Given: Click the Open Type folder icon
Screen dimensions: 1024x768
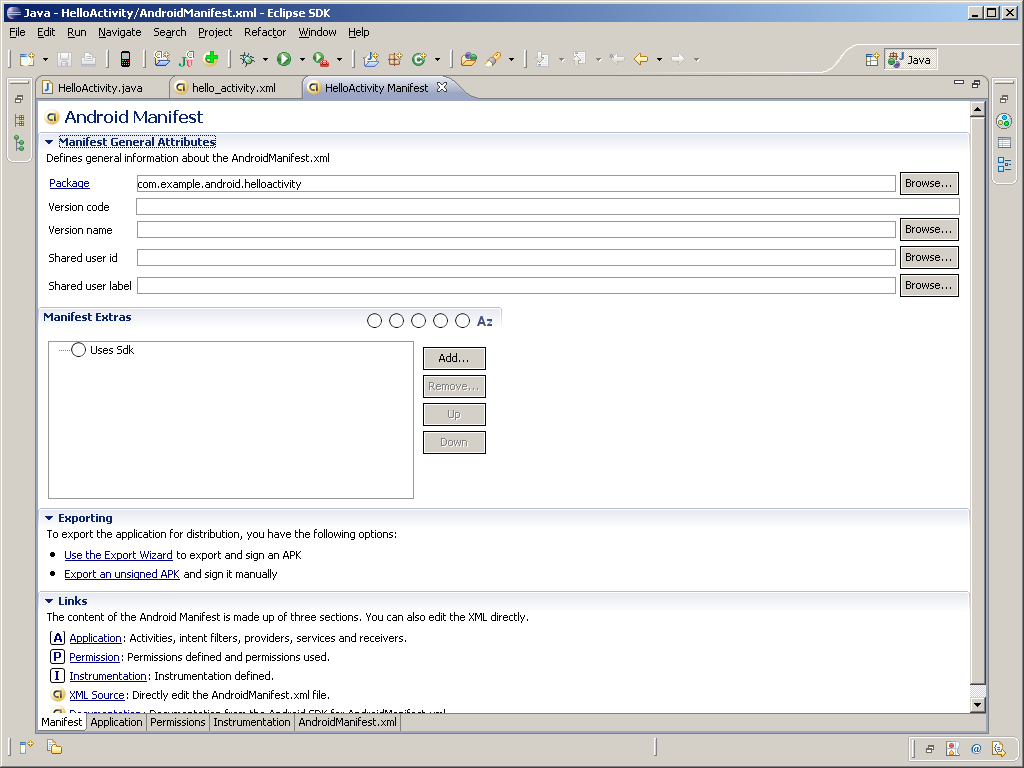Looking at the screenshot, I should click(468, 59).
